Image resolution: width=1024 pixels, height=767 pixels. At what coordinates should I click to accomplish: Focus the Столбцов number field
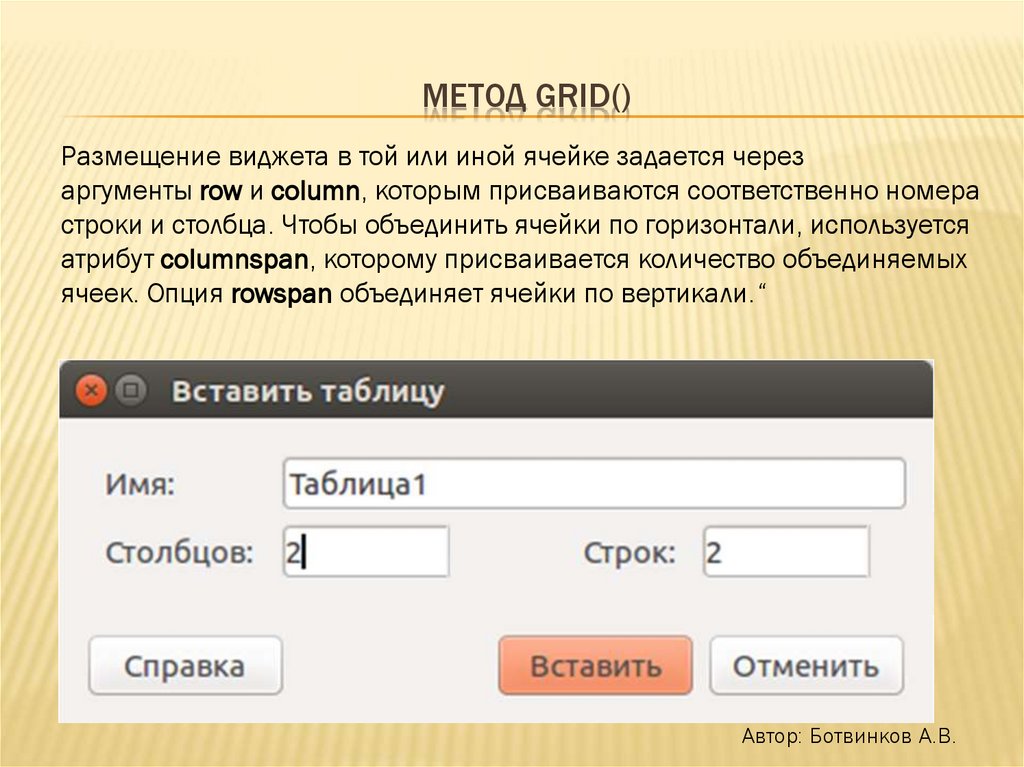366,552
